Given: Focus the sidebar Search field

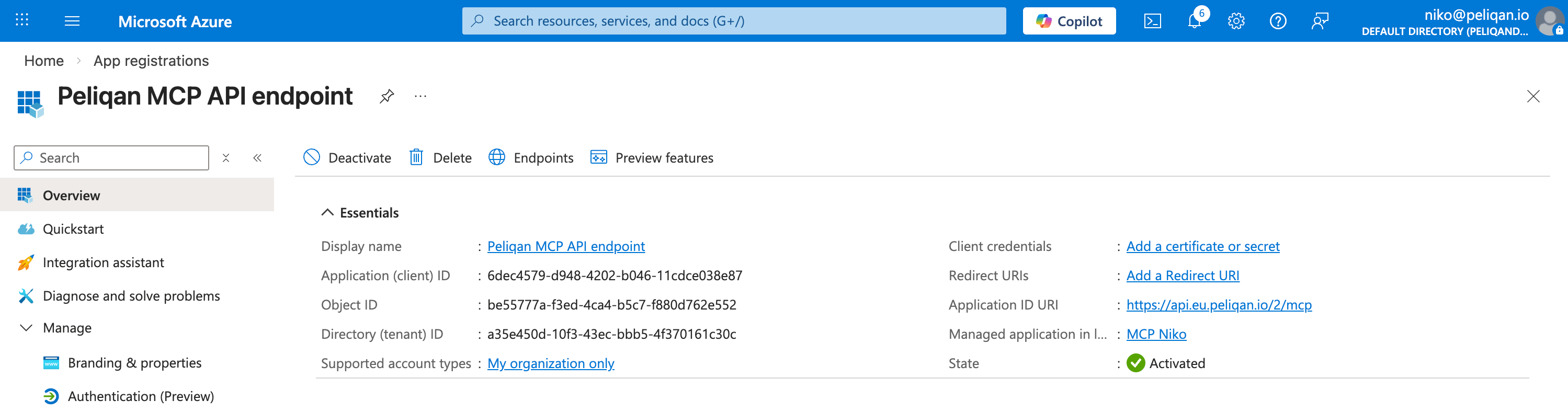Looking at the screenshot, I should pos(111,158).
